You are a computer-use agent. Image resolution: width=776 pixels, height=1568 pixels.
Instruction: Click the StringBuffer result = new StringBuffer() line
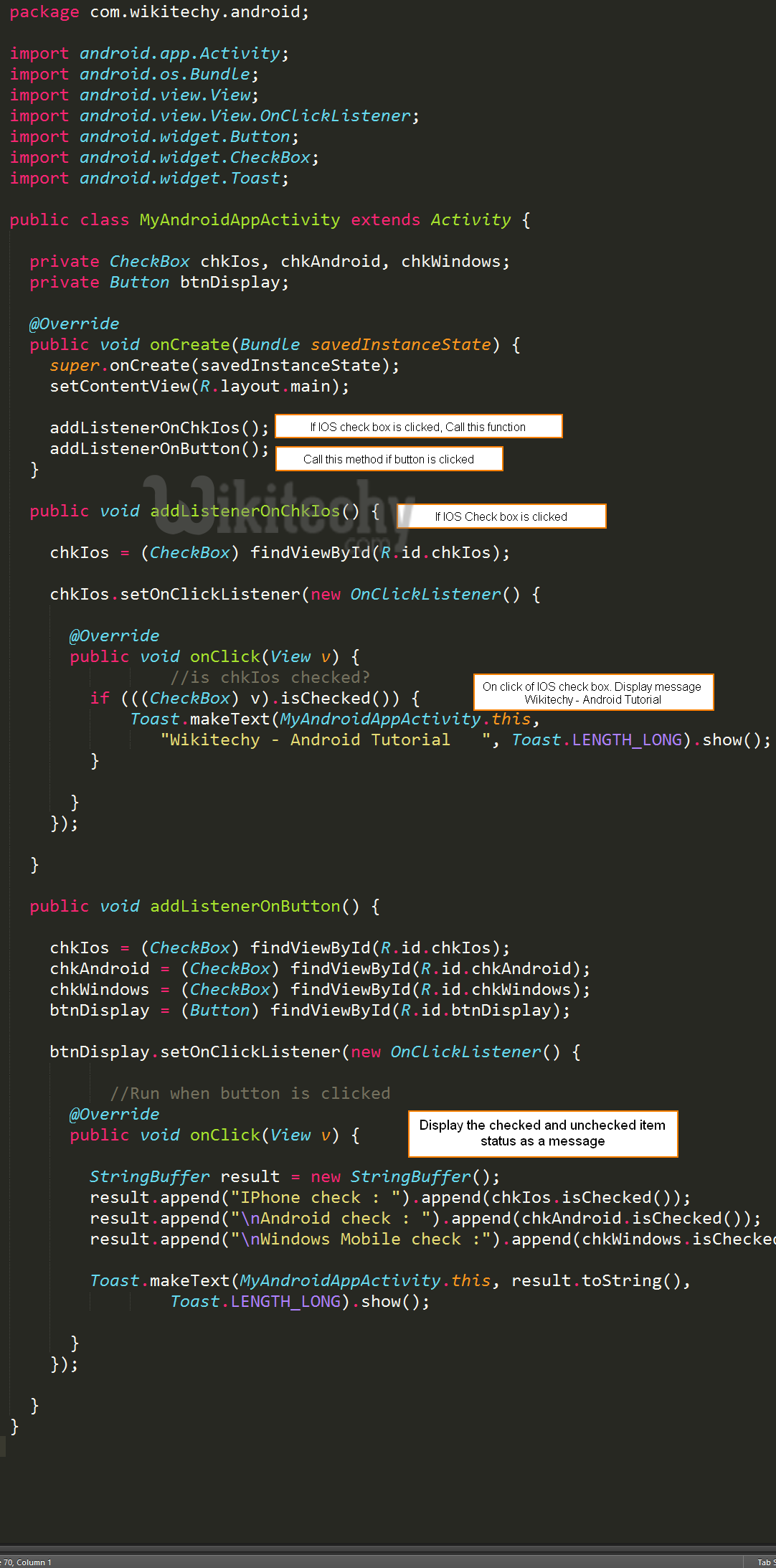(x=295, y=1177)
